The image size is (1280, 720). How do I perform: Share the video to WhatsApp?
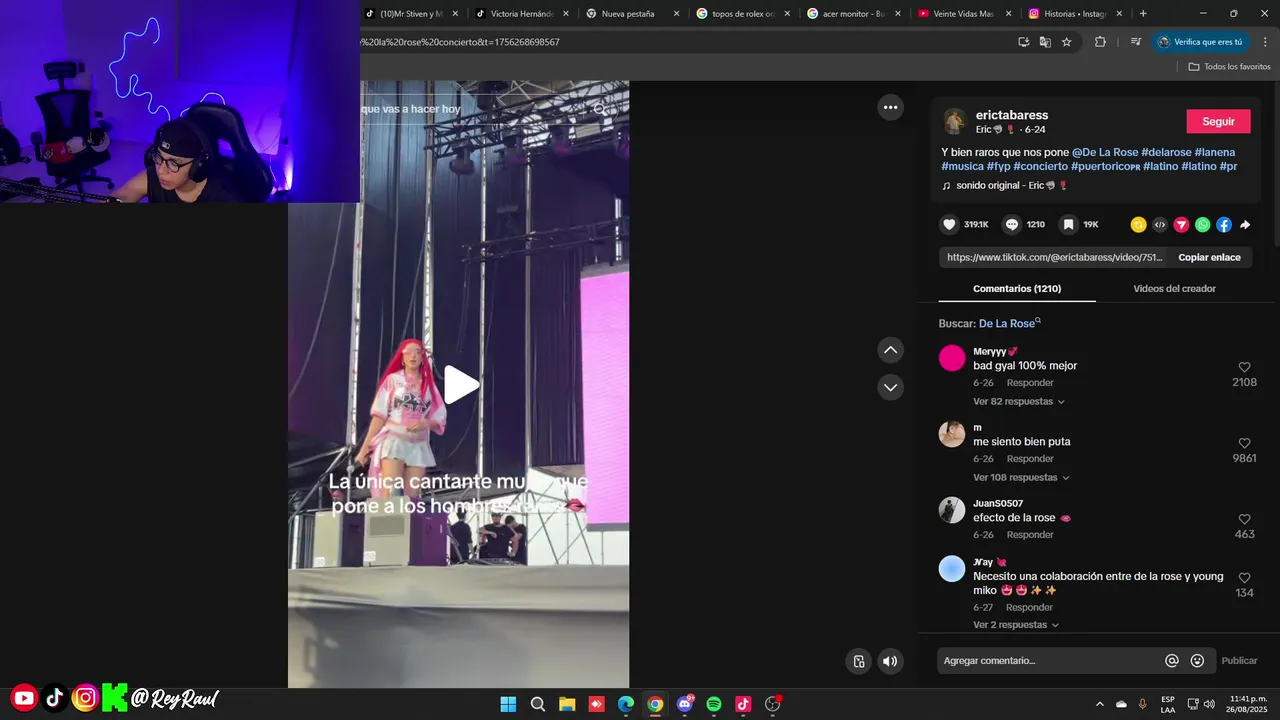(x=1202, y=225)
